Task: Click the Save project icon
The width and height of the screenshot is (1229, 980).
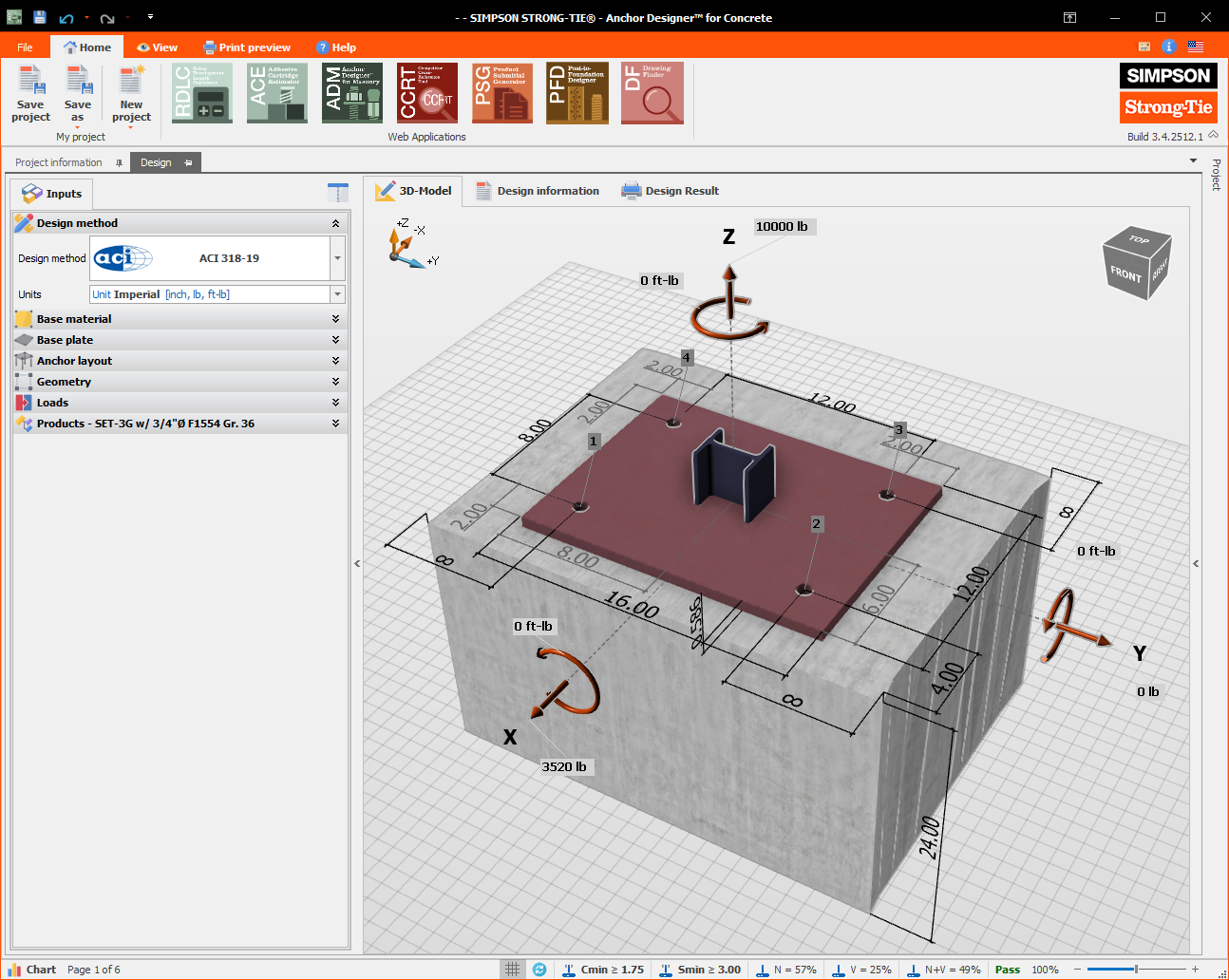Action: [30, 93]
